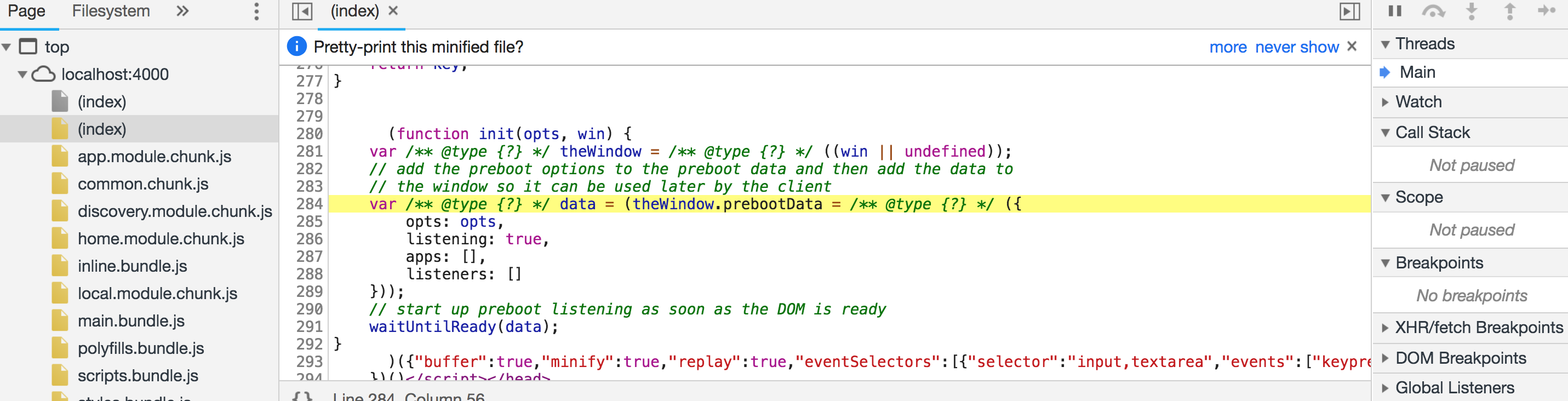Click the blue info icon
The image size is (1568, 401).
296,46
